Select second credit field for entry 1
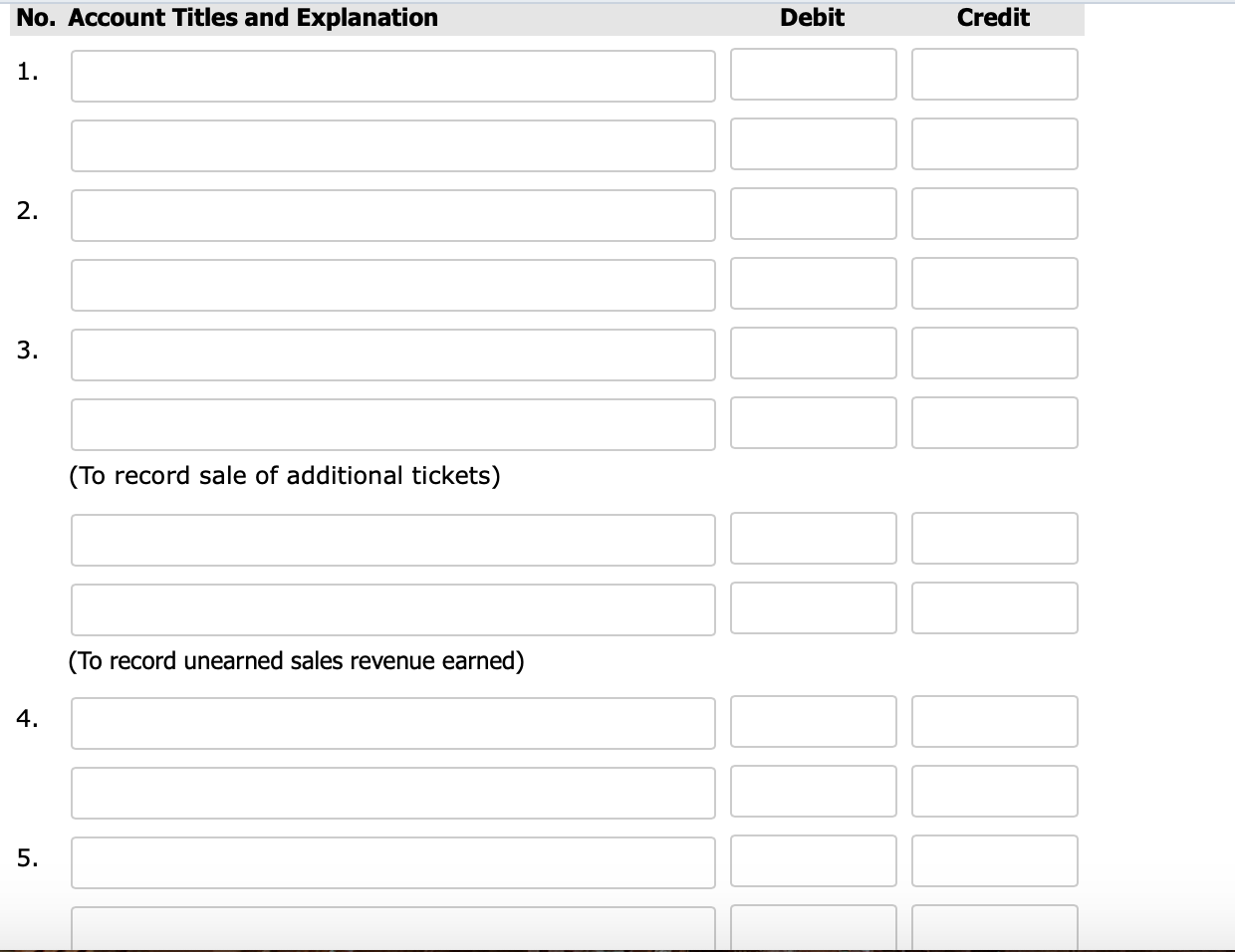 pyautogui.click(x=995, y=144)
